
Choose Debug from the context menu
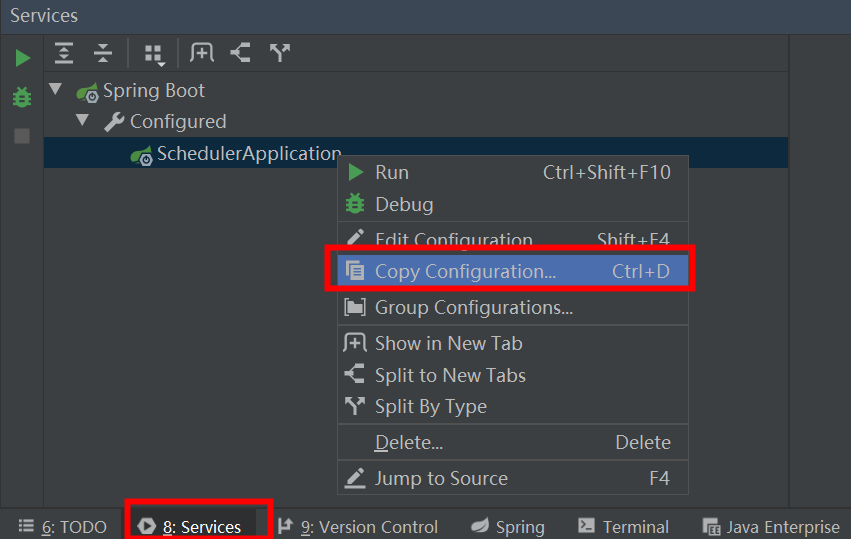tap(513, 205)
